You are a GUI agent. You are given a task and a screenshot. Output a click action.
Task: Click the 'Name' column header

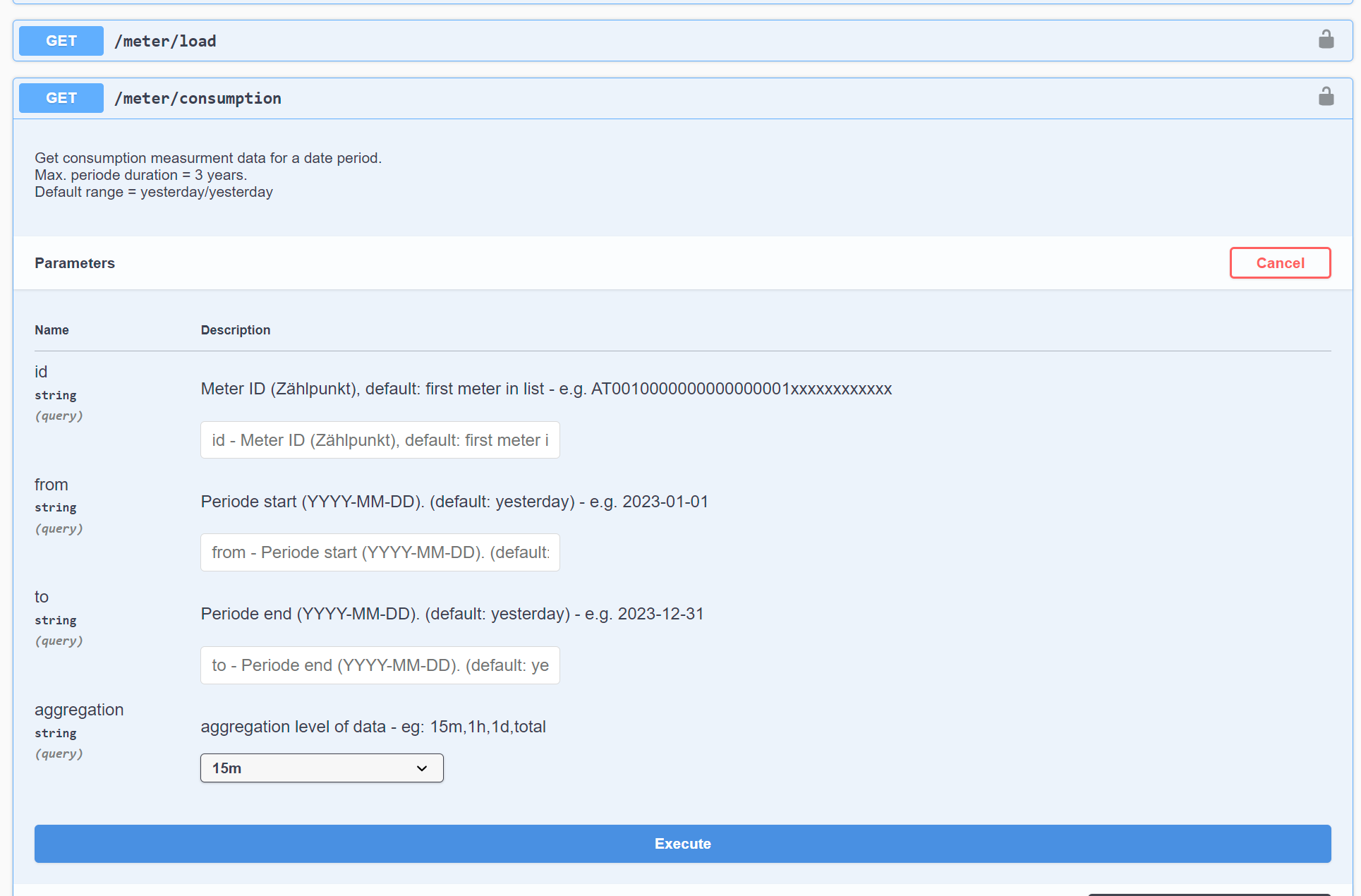point(52,330)
